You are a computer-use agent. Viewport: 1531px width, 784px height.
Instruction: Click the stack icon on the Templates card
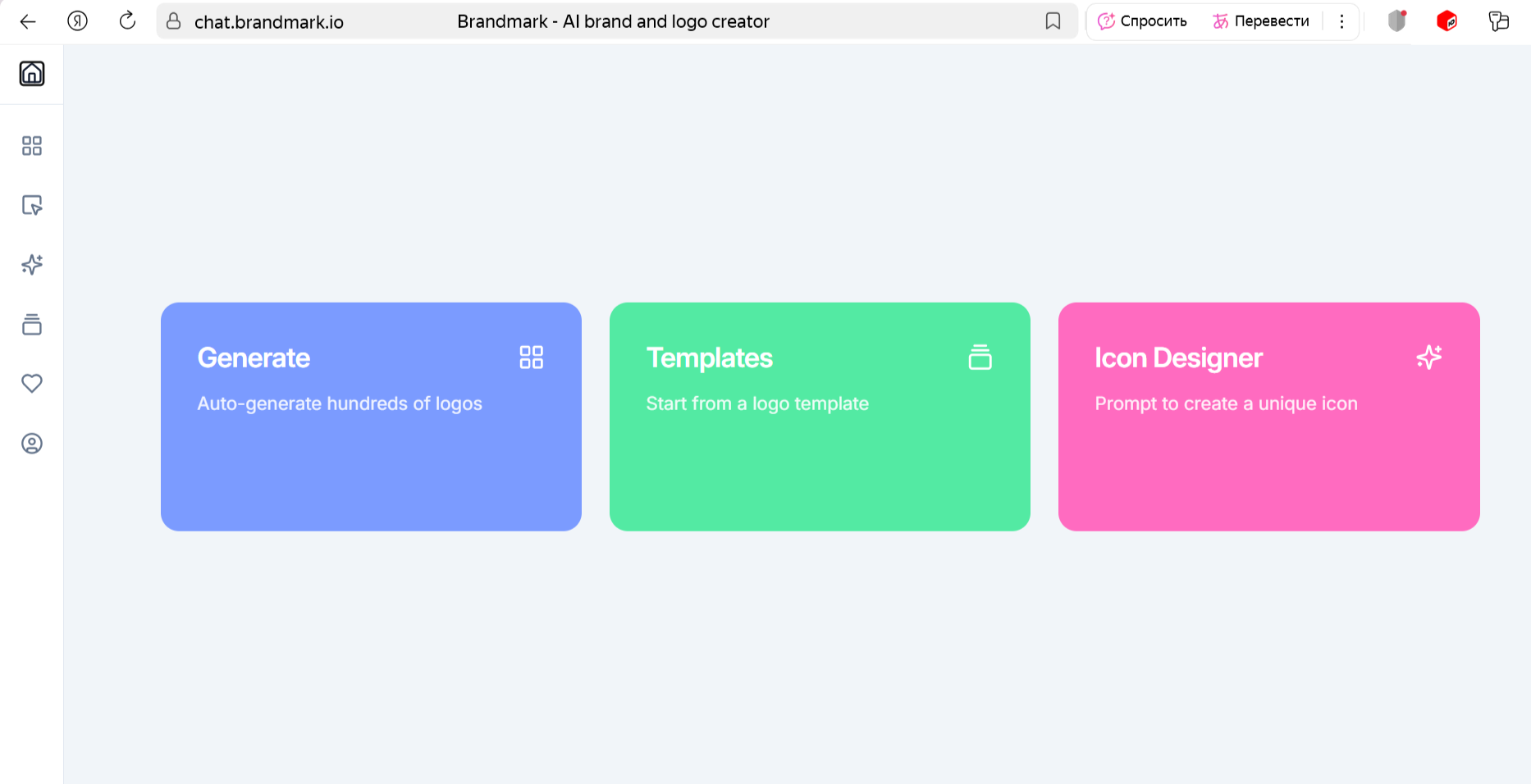(980, 358)
